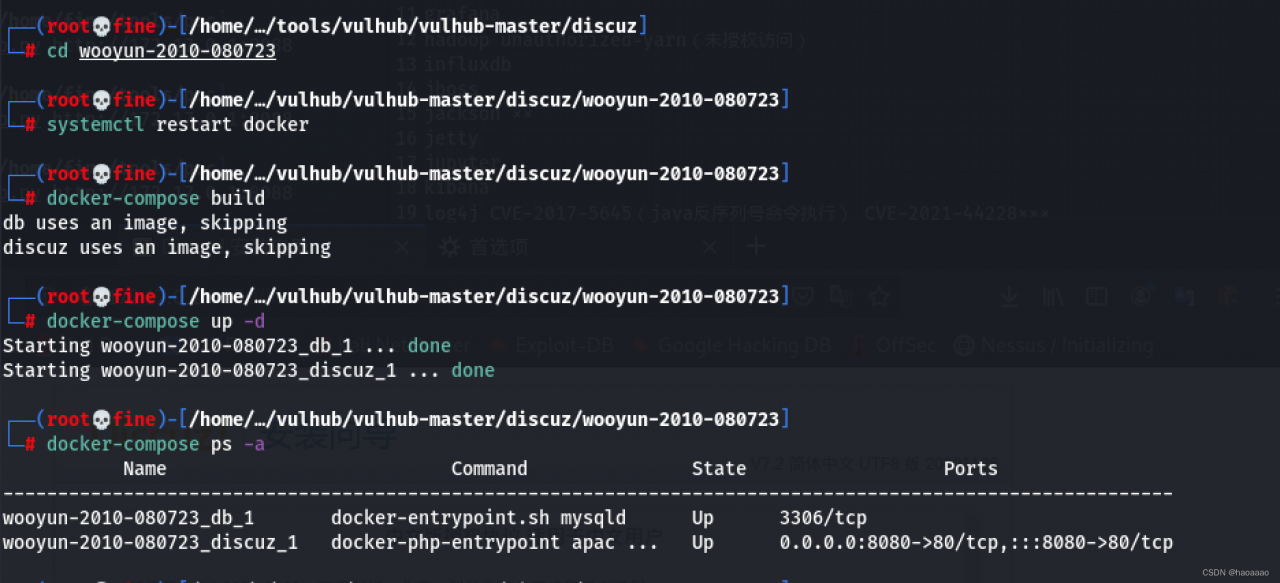Click the gear icon on 首选项 tab
This screenshot has height=583, width=1280.
click(451, 247)
